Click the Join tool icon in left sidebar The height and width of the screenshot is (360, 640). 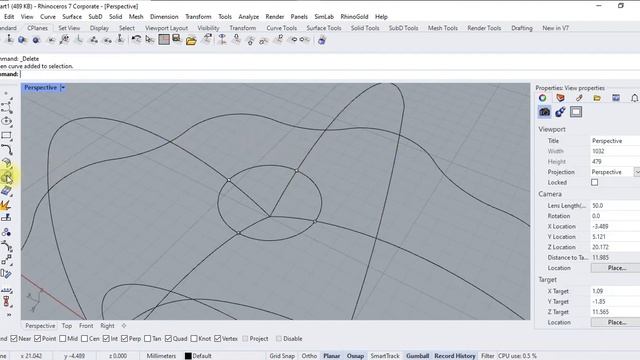tap(6, 219)
